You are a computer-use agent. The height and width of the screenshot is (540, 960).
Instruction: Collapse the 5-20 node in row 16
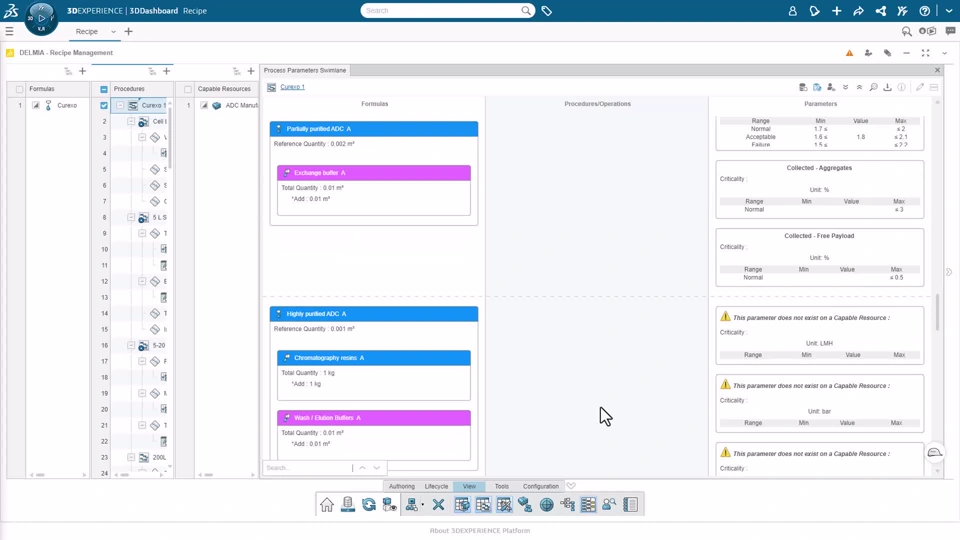(131, 345)
